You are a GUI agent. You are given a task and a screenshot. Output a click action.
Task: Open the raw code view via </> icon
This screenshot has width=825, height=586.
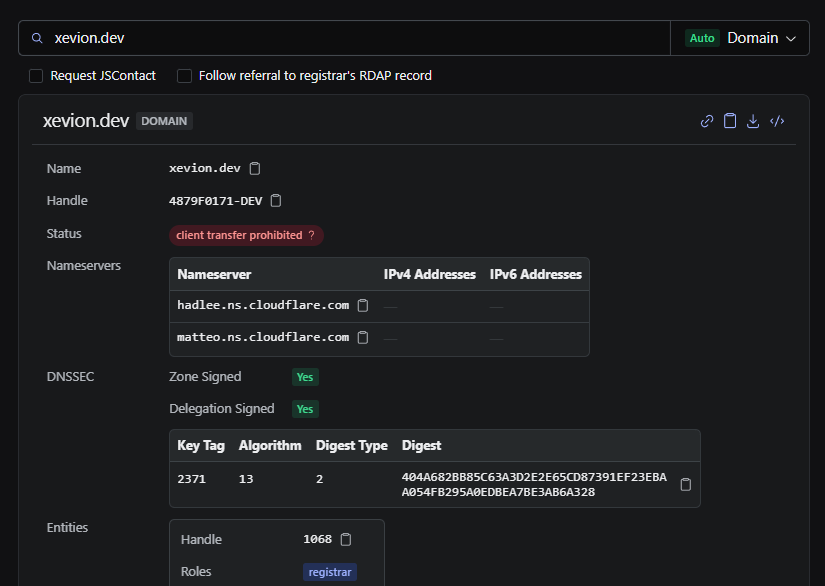[x=777, y=121]
